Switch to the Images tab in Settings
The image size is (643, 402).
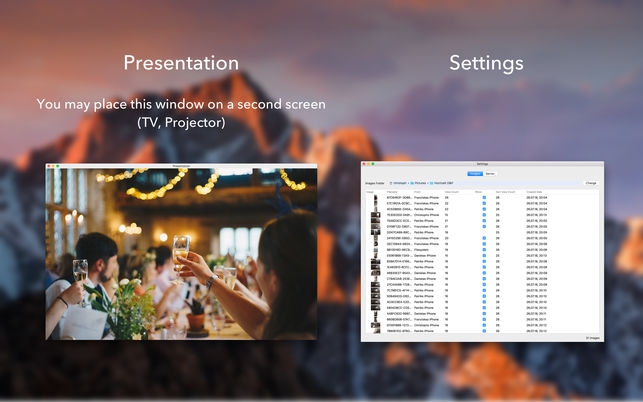475,174
